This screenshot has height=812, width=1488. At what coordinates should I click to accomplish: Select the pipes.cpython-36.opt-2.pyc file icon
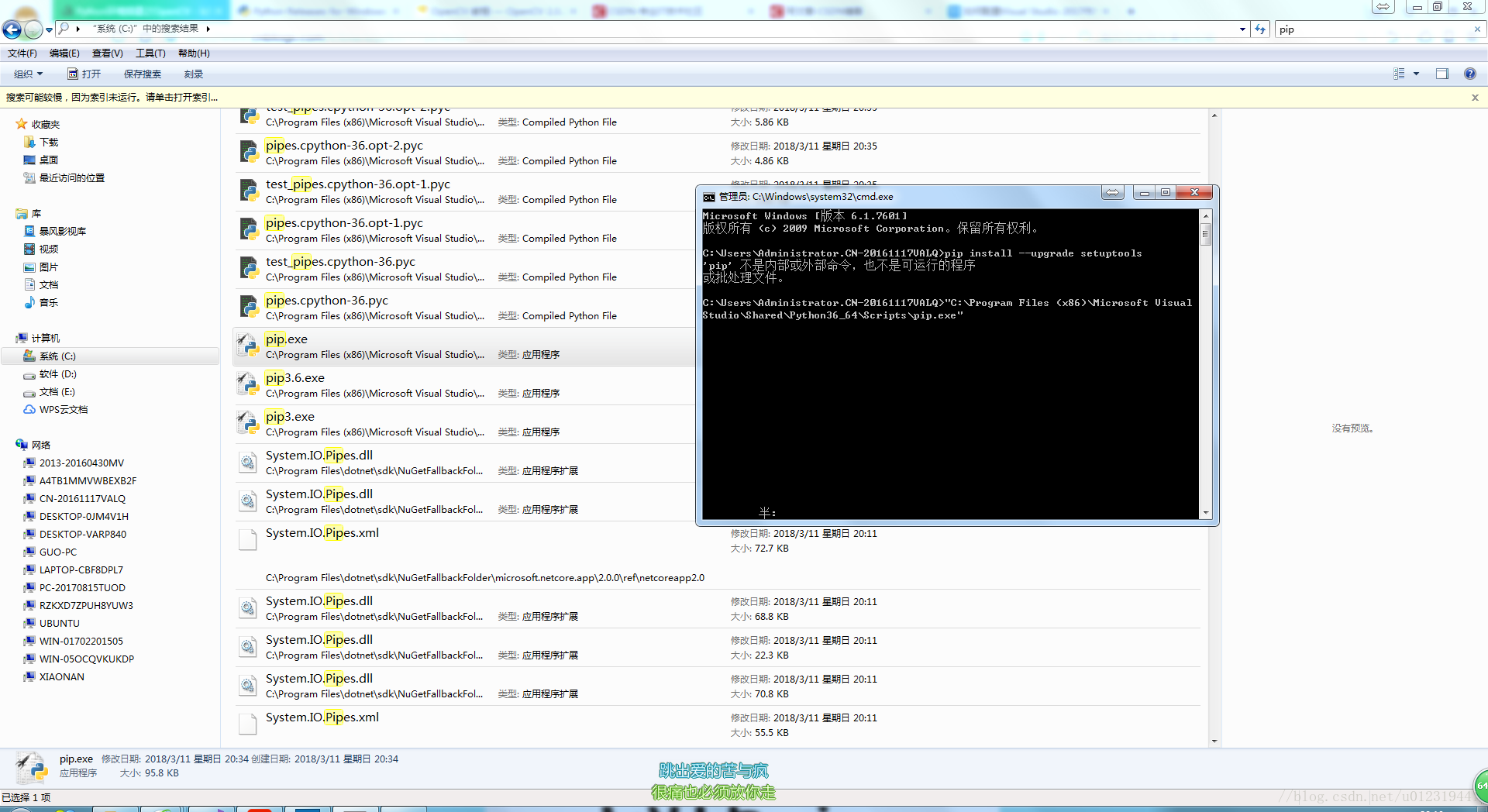(248, 152)
